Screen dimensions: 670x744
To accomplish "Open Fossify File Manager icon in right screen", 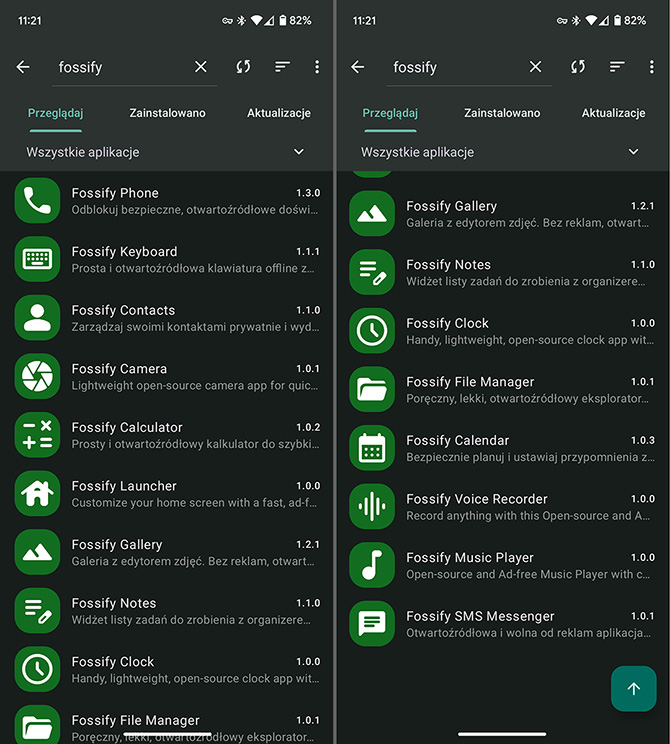I will click(372, 389).
